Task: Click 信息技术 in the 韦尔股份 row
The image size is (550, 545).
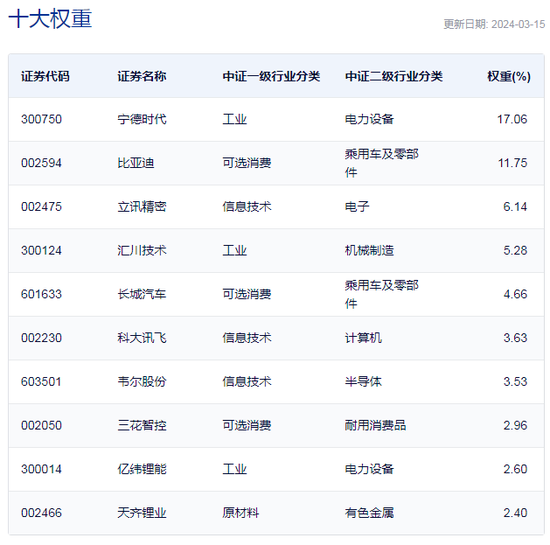Action: point(247,382)
